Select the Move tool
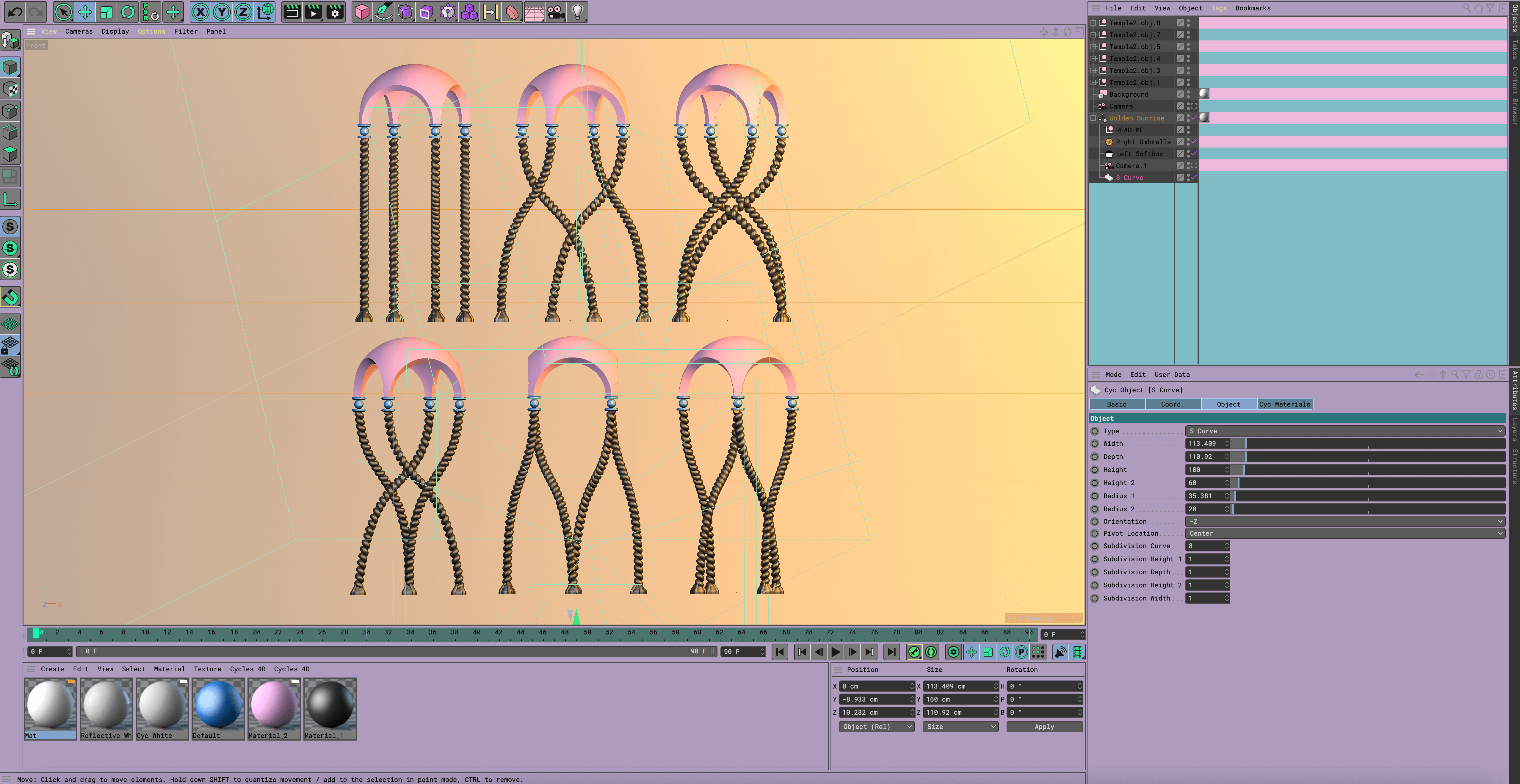The image size is (1520, 784). pos(84,12)
